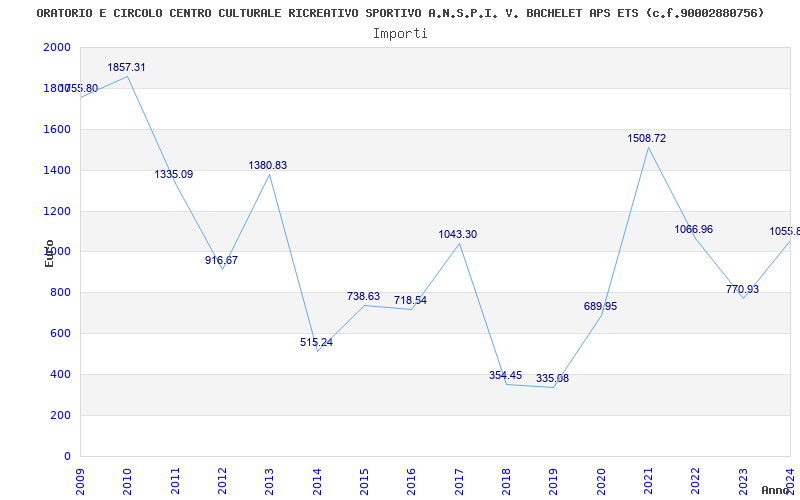Screen dimensions: 800x500
Task: Click the 'Anno' horizontal axis title
Action: pyautogui.click(x=776, y=490)
